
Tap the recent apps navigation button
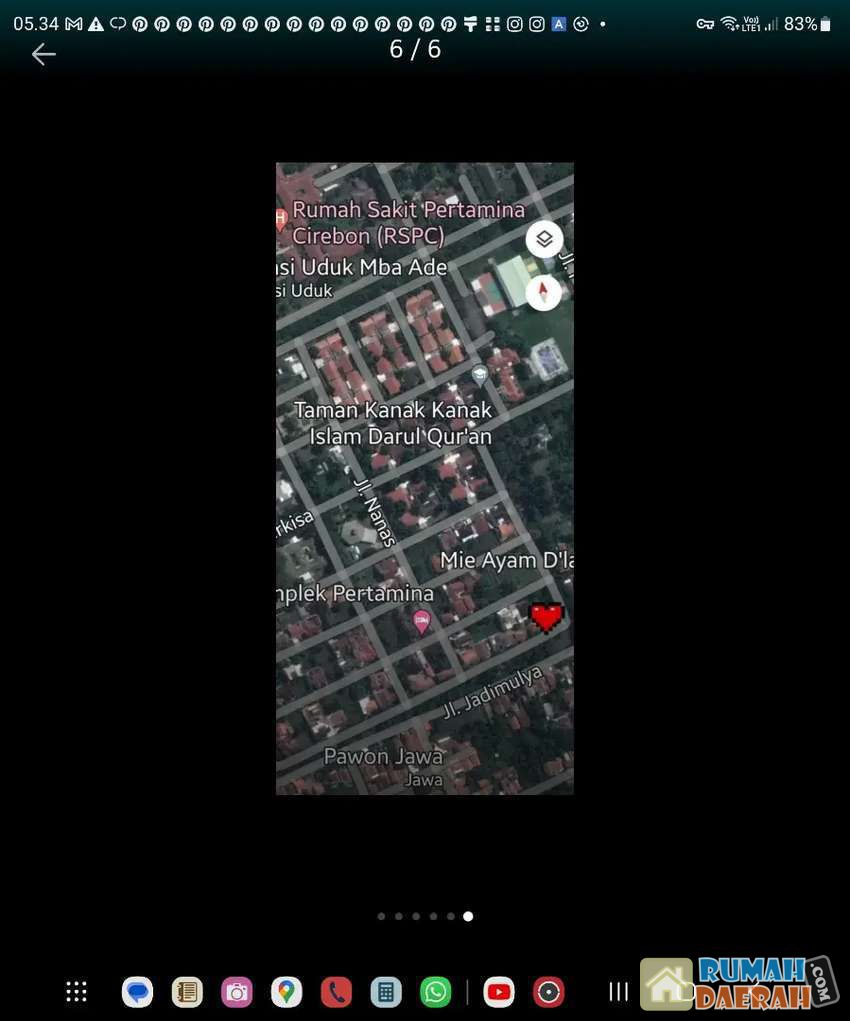click(619, 991)
